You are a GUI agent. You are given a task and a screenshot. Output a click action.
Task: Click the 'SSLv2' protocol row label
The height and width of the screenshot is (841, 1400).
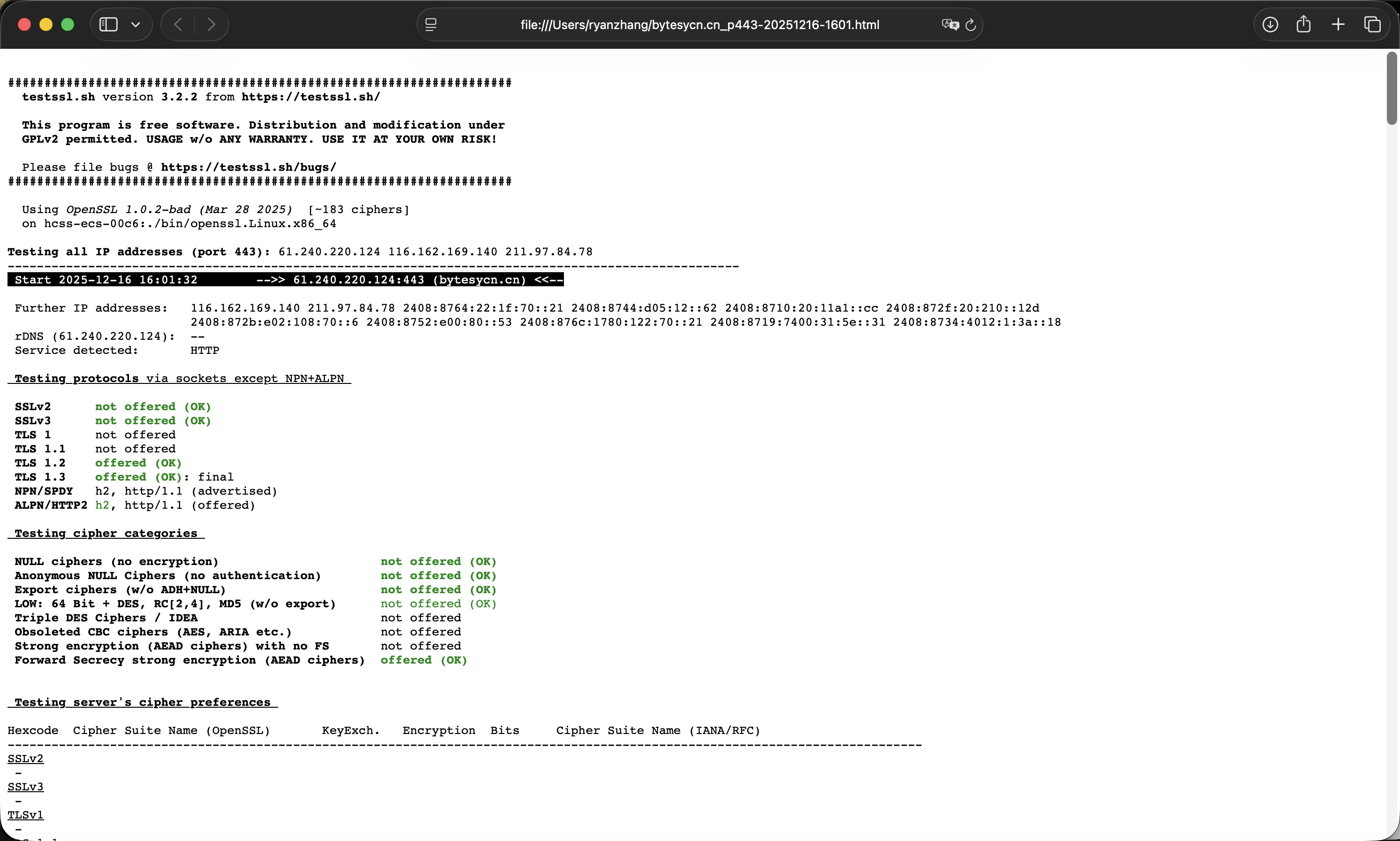pos(33,407)
